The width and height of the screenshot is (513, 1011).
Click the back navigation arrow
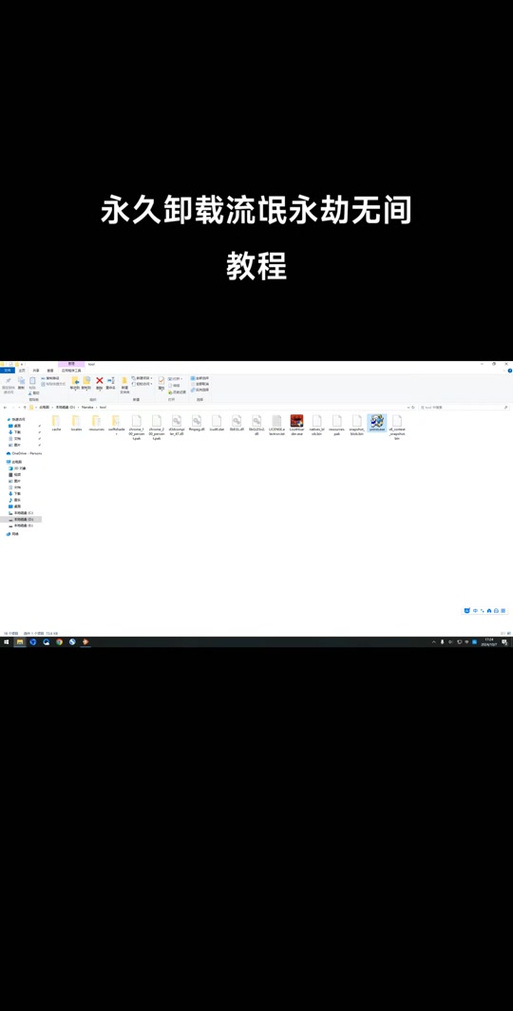[5, 407]
